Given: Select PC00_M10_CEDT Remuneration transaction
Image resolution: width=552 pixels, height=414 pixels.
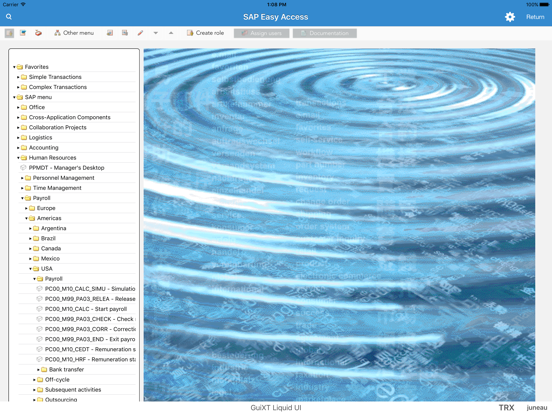Looking at the screenshot, I should click(90, 350).
